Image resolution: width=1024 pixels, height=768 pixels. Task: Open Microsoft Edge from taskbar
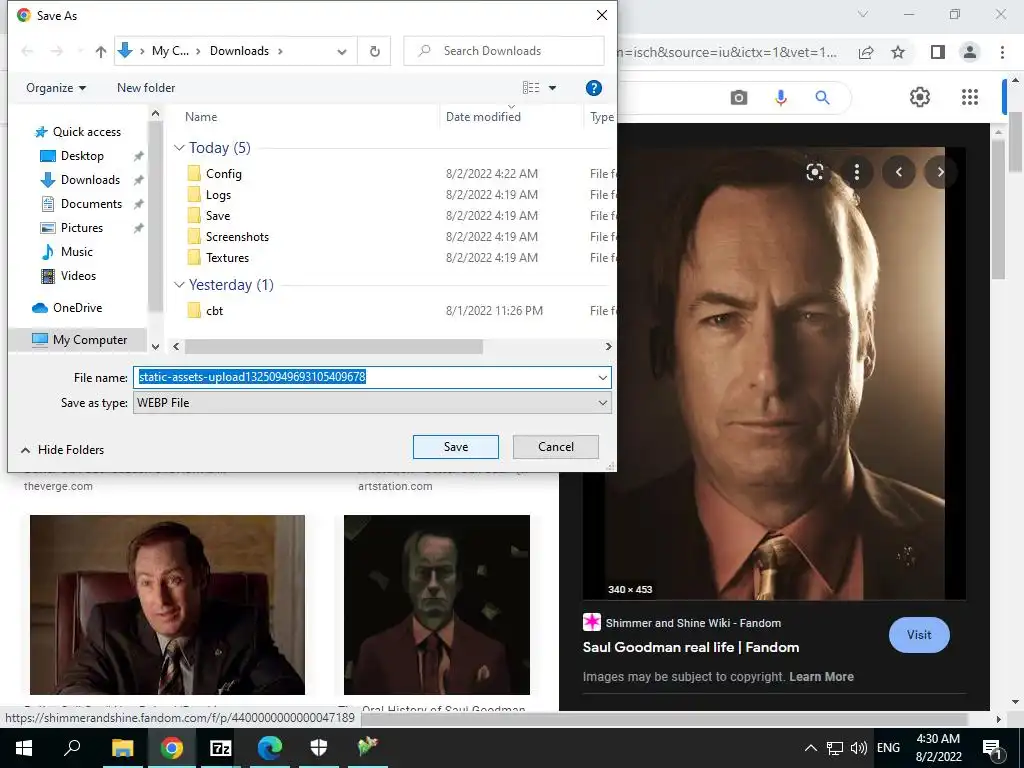click(x=269, y=748)
